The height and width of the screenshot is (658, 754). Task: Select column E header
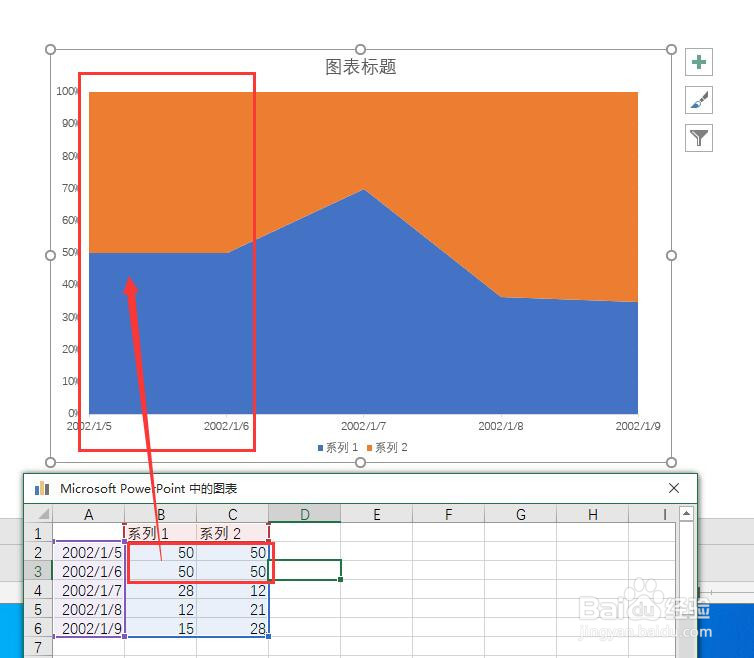coord(377,514)
